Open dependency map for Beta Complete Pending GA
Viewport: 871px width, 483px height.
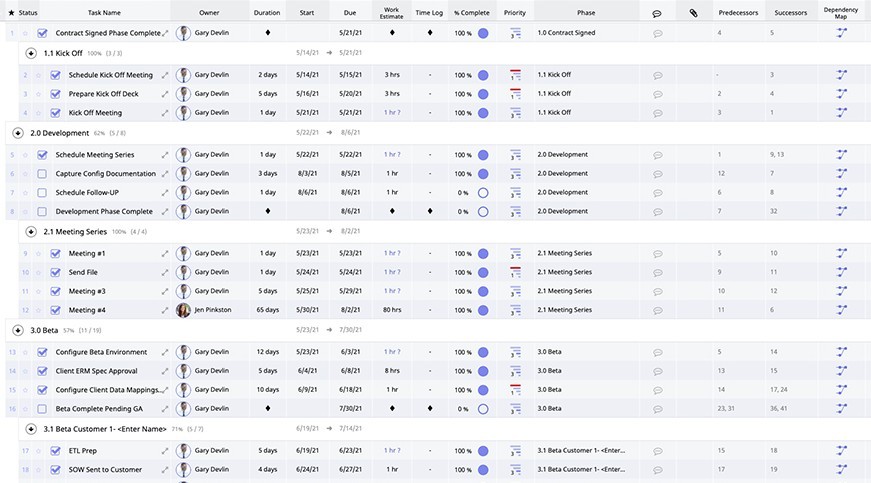pyautogui.click(x=842, y=408)
